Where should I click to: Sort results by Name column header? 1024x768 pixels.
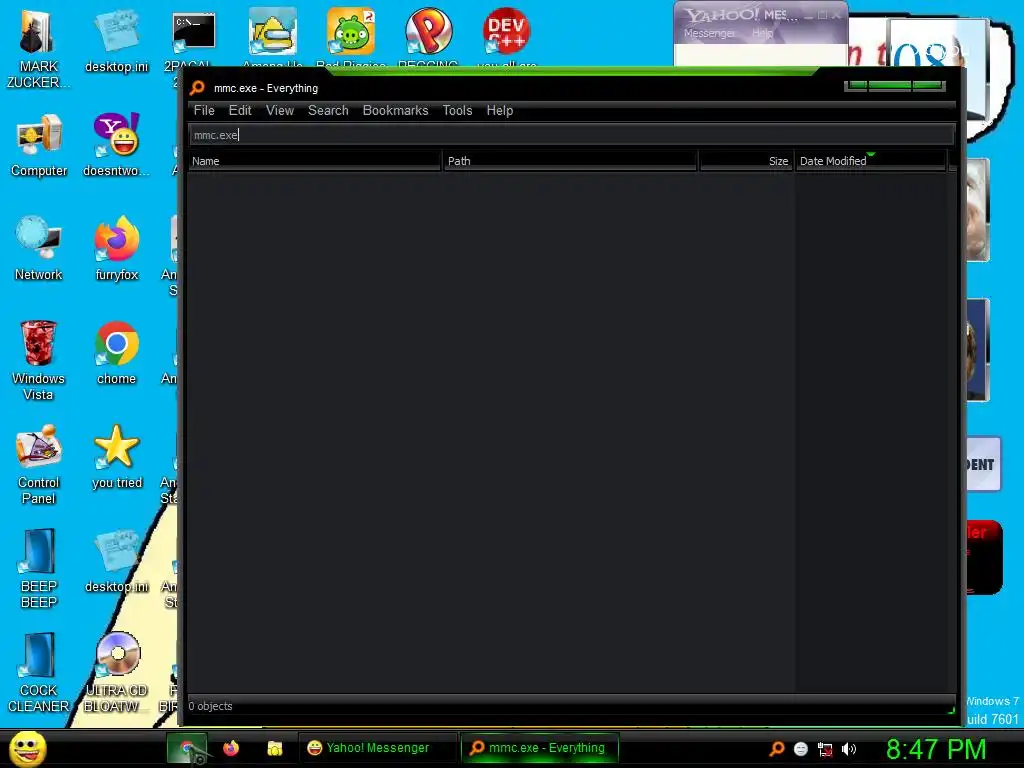(x=314, y=161)
